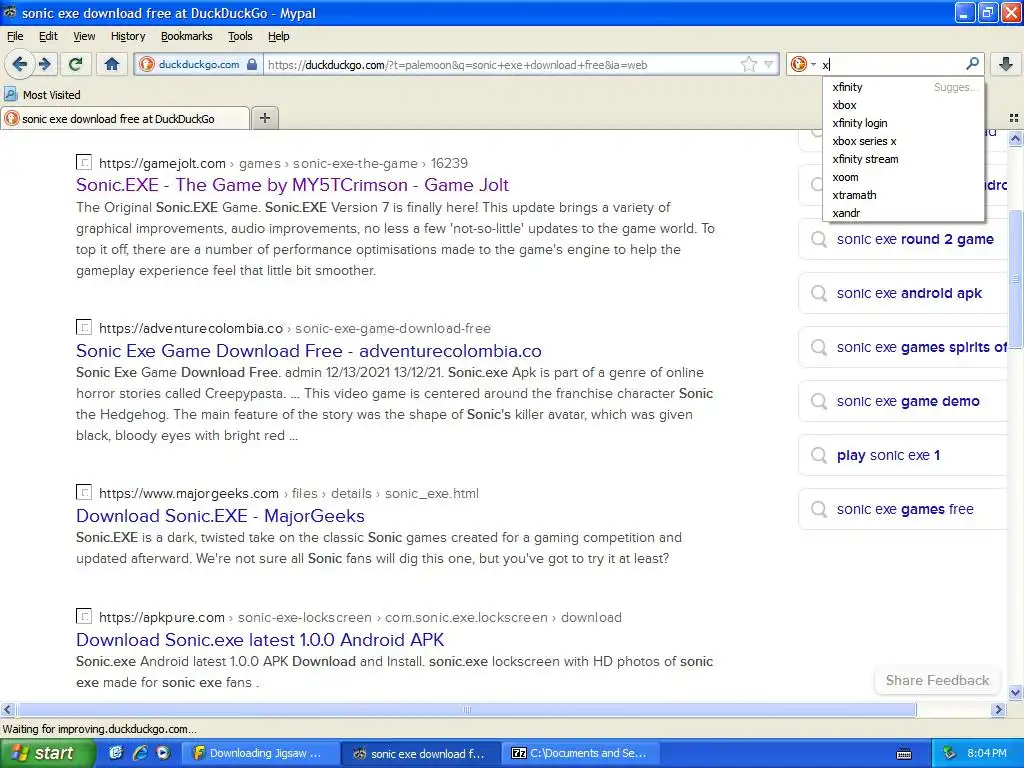Go to the Home page icon
The width and height of the screenshot is (1024, 768).
[x=112, y=64]
